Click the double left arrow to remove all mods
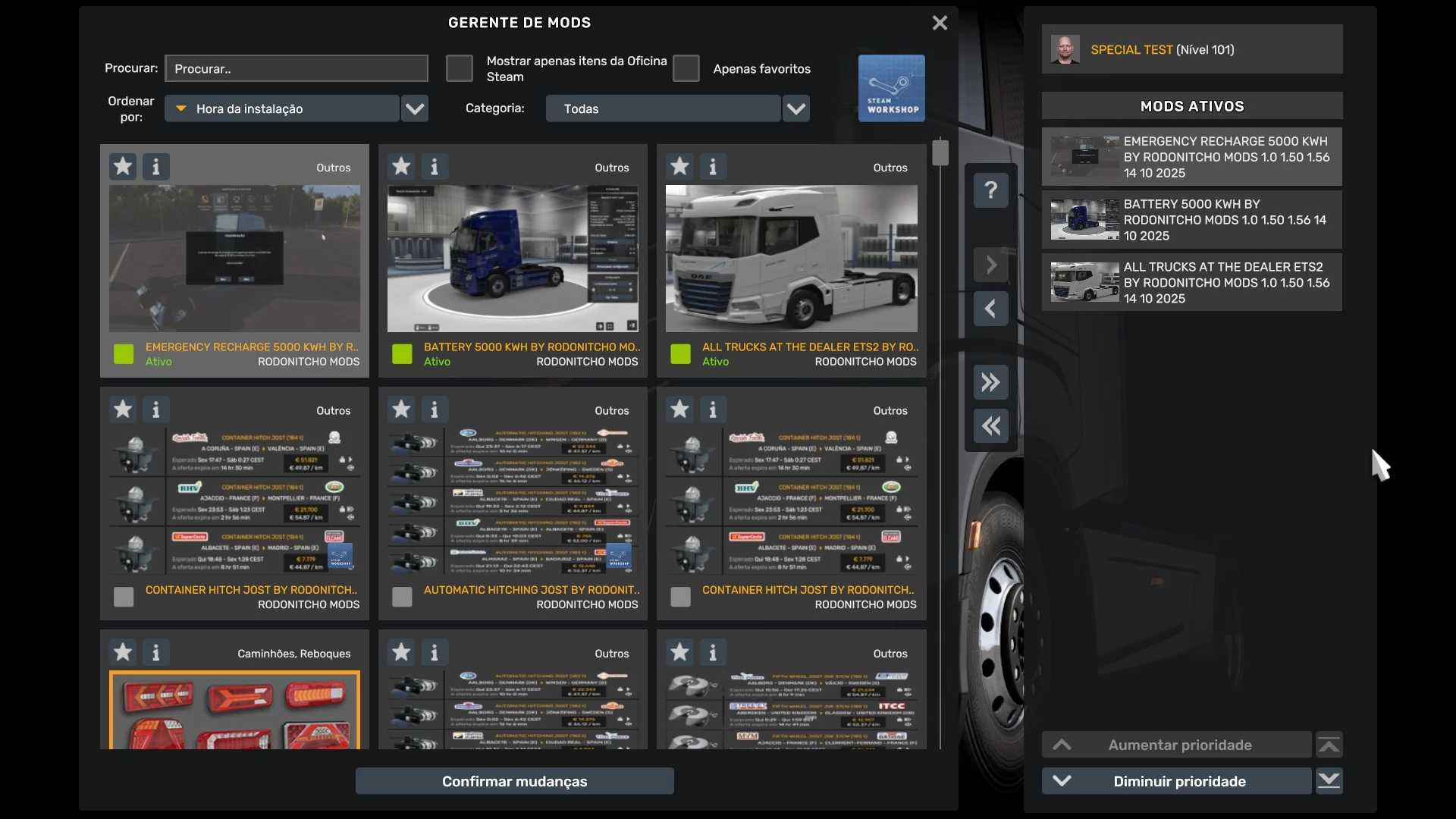 coord(990,426)
